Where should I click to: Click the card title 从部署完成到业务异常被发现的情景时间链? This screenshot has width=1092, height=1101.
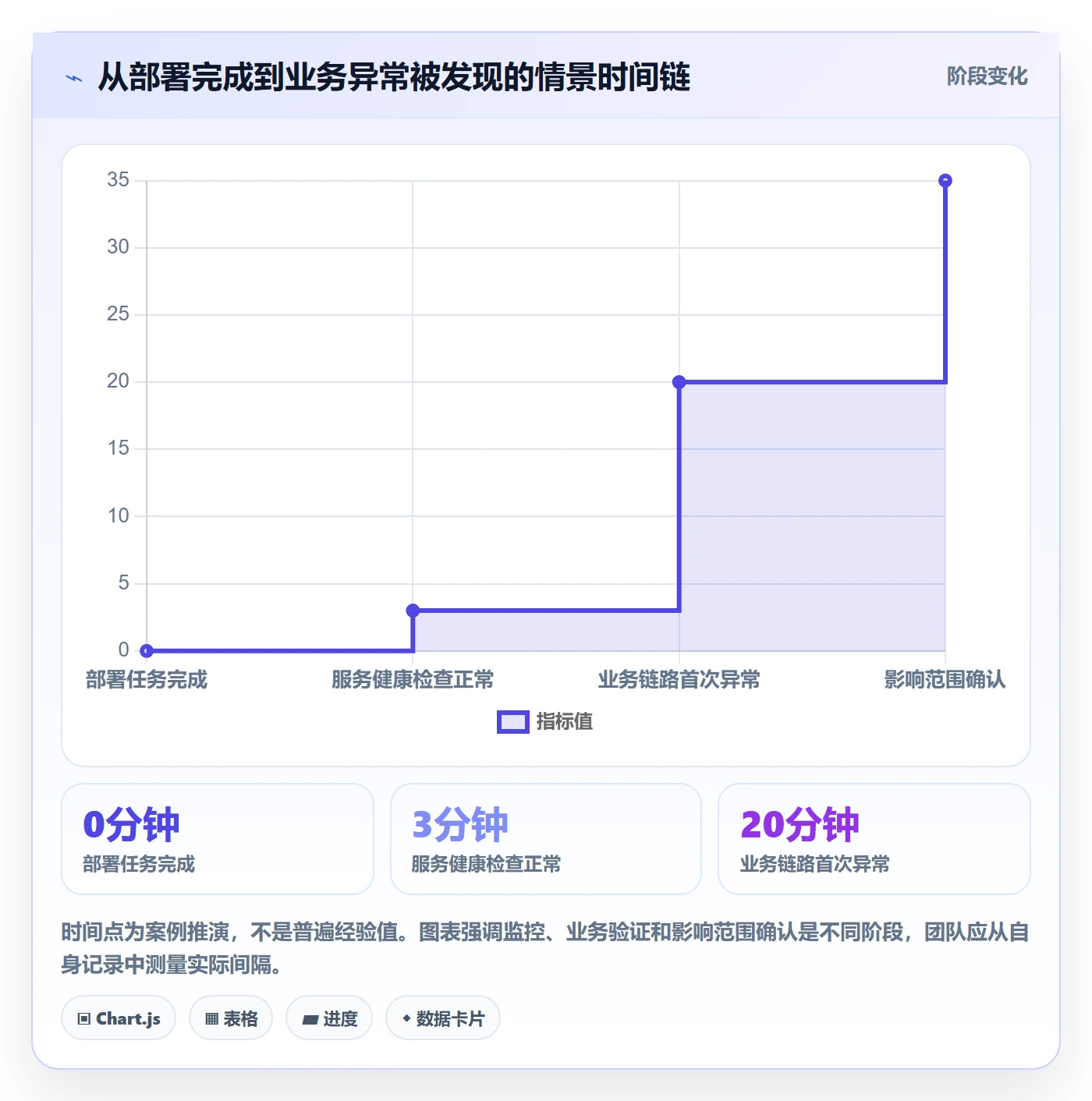click(394, 77)
